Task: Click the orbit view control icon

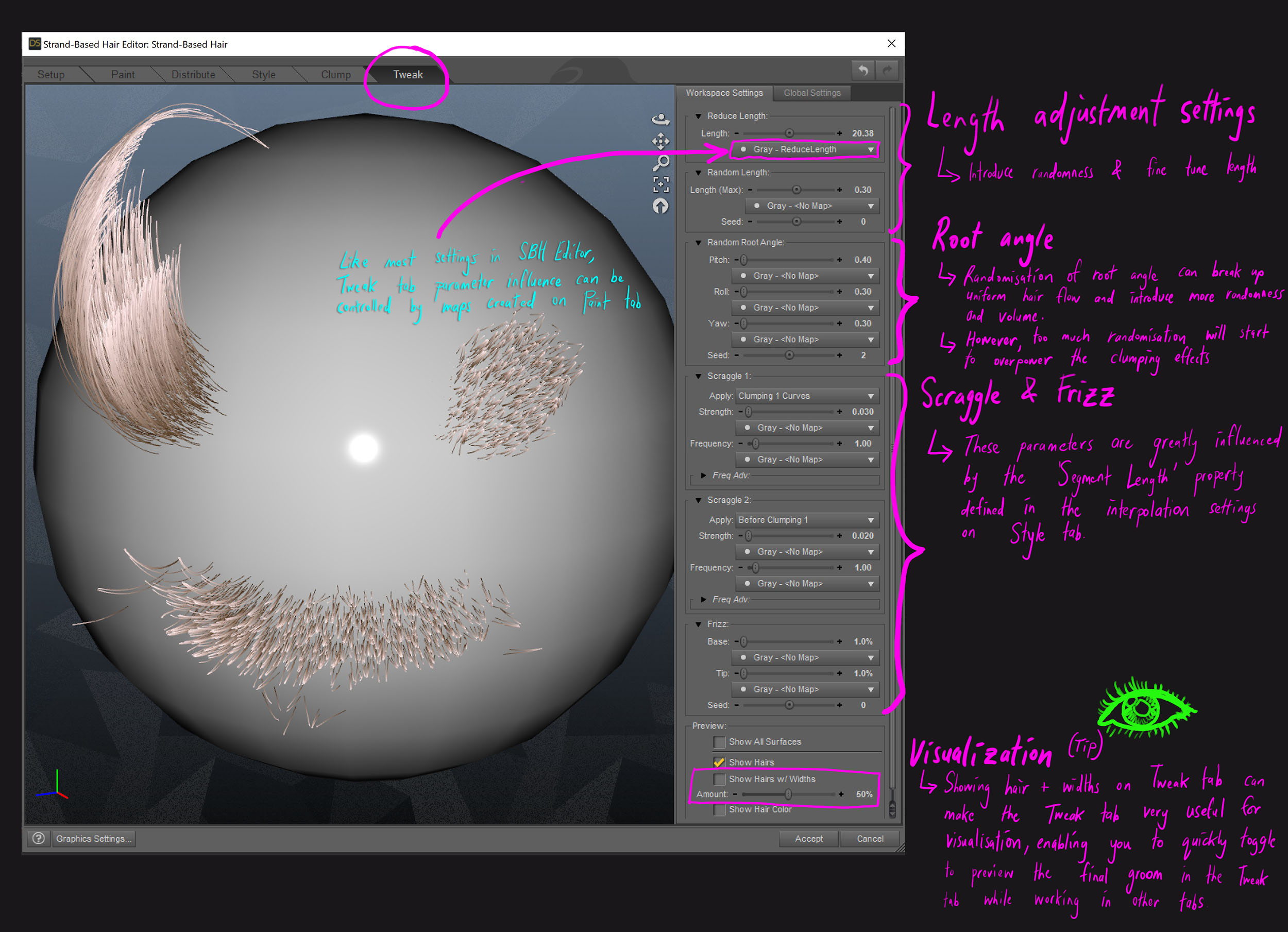Action: tap(660, 119)
